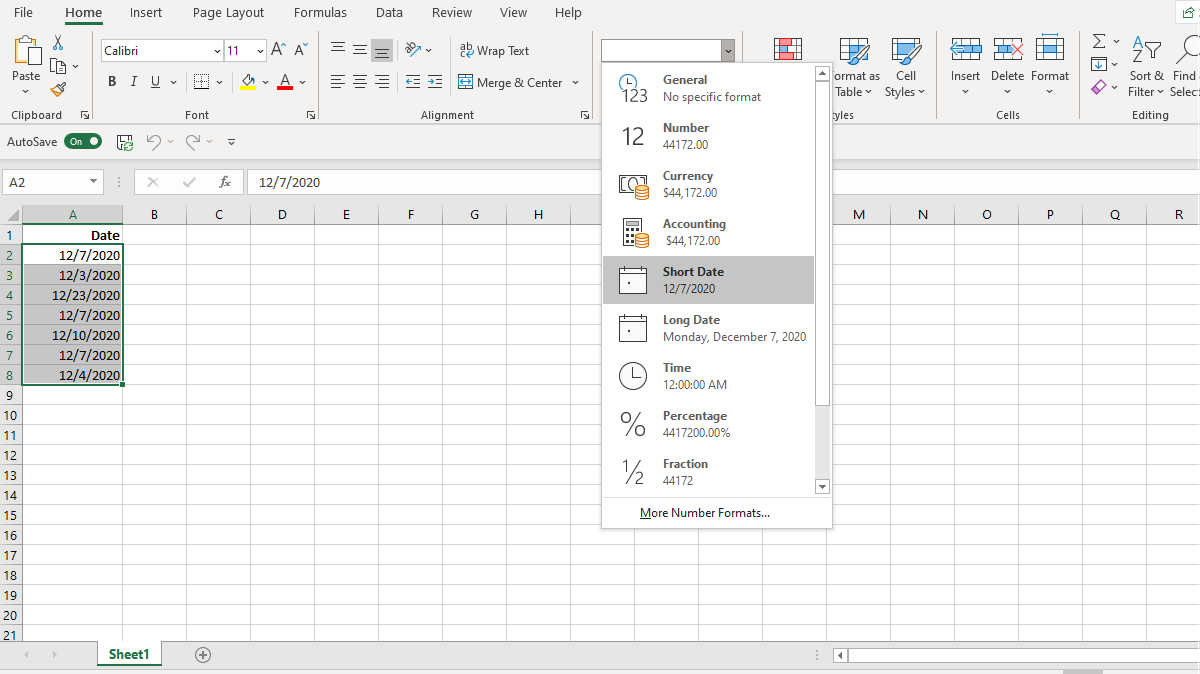Expand the font name Calibri dropdown
Viewport: 1200px width, 674px height.
217,51
